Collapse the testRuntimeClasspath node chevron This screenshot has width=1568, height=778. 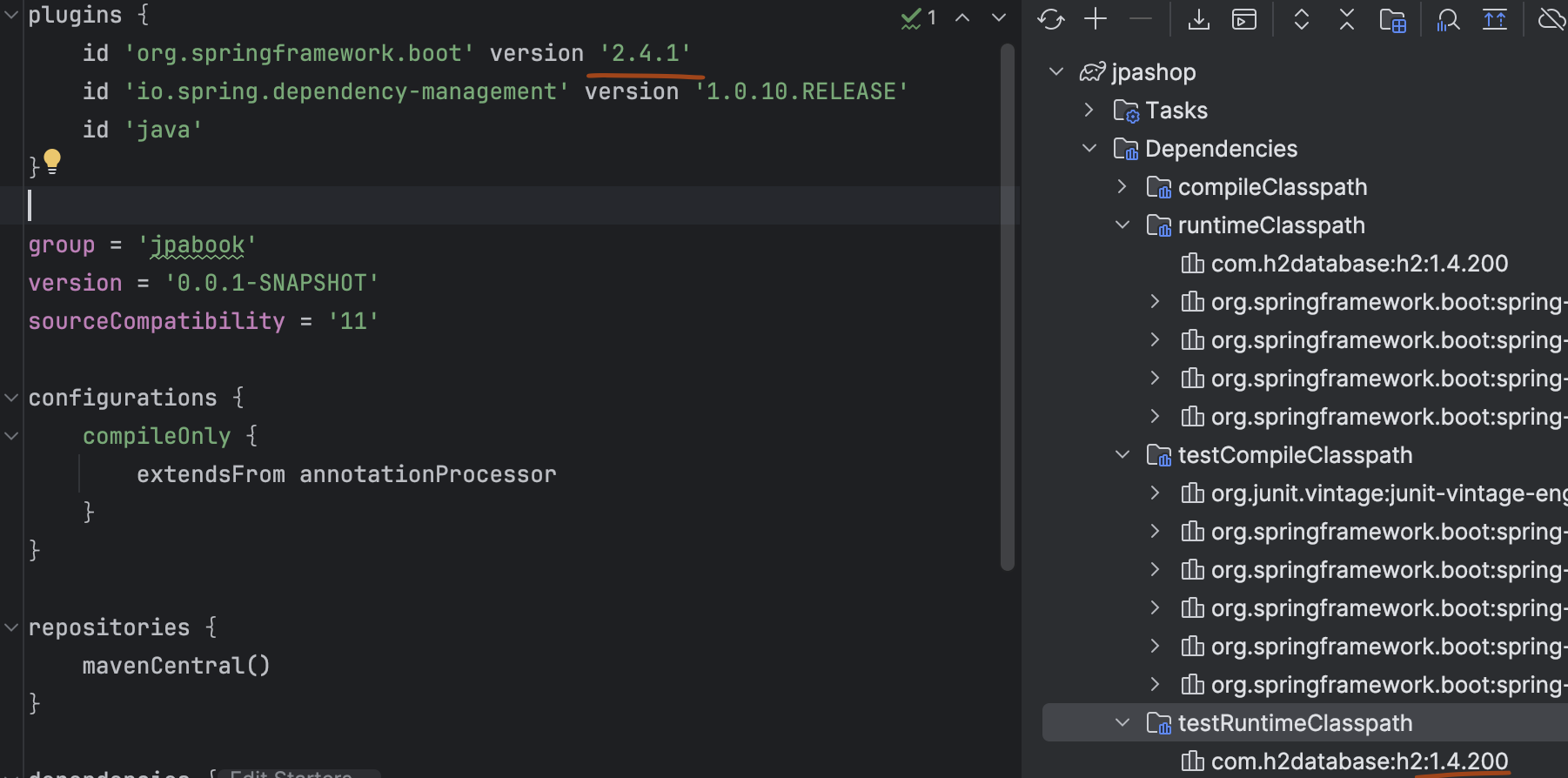click(1122, 723)
